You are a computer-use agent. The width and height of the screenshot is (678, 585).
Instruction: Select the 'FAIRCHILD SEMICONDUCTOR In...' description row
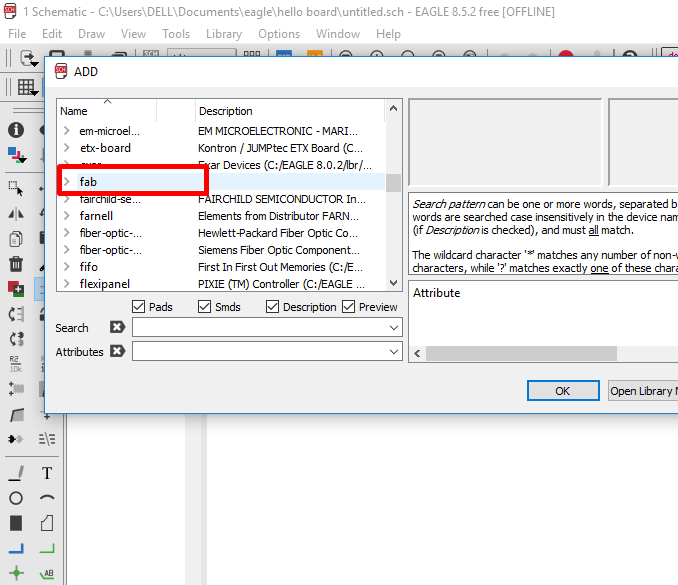click(282, 199)
